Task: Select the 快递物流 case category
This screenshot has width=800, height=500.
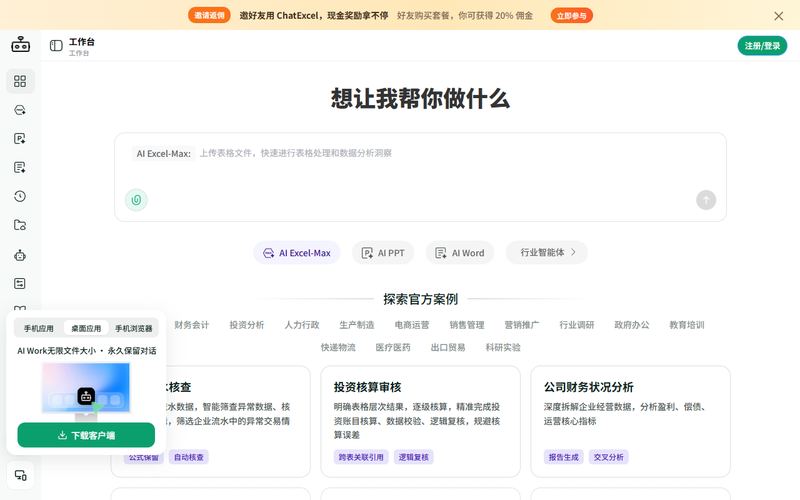Action: pos(338,347)
